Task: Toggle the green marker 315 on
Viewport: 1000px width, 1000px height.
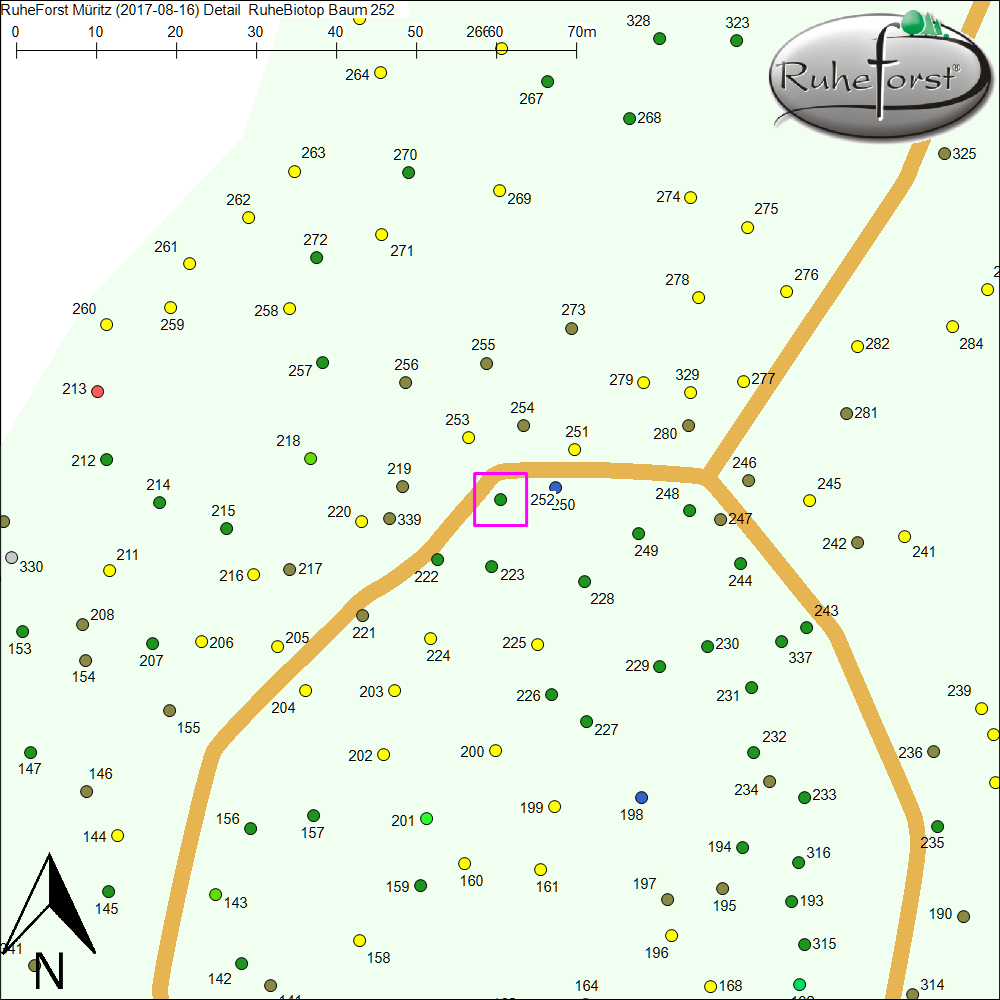Action: click(803, 943)
